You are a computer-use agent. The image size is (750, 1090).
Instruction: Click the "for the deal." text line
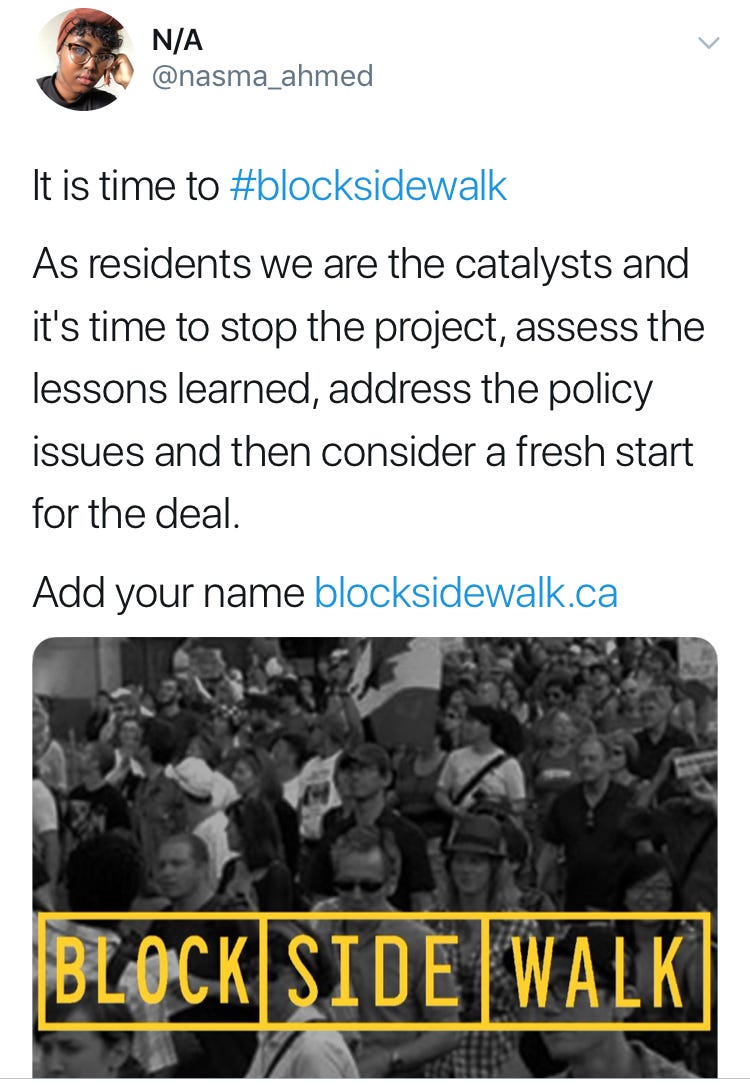[136, 515]
